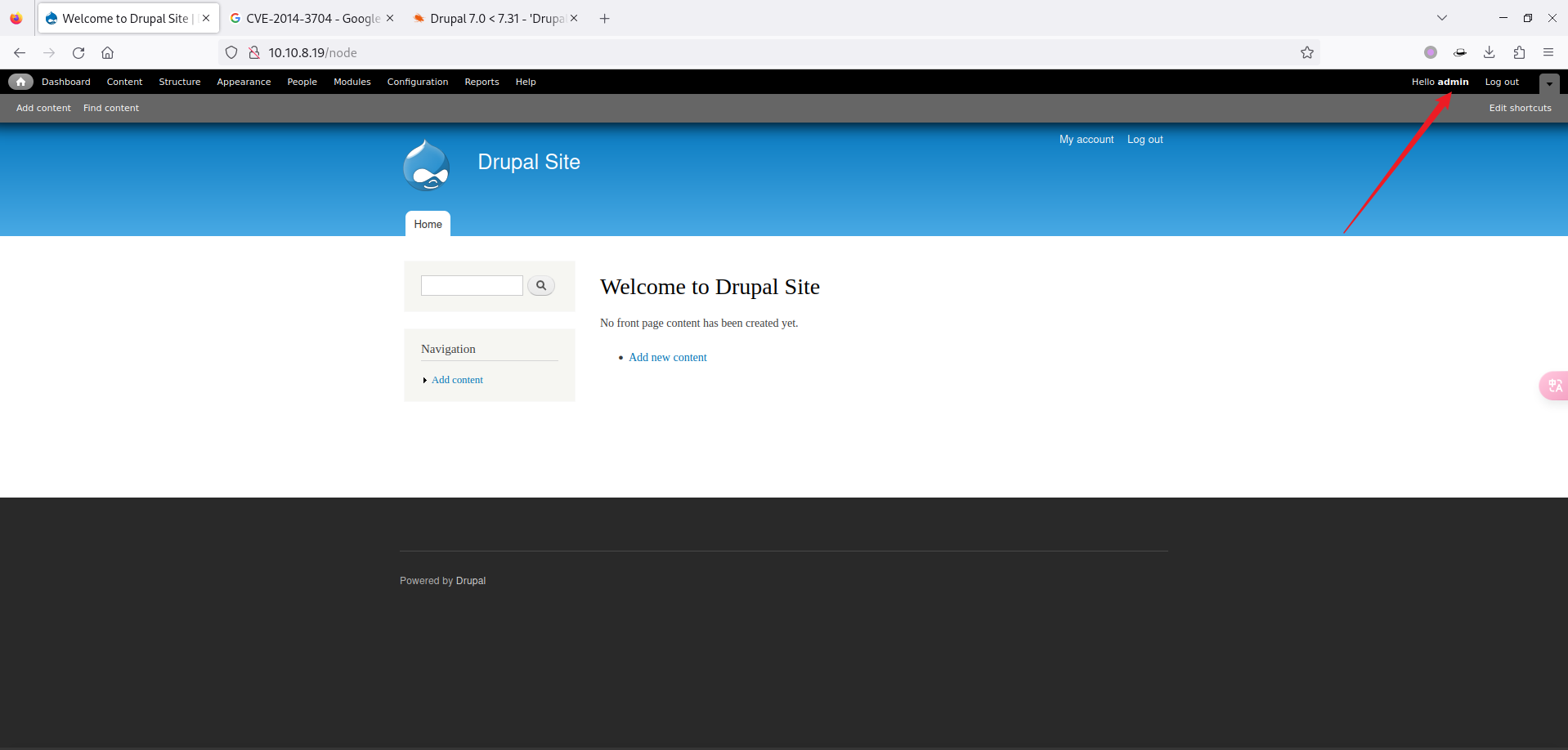Close the Drupal 7.0 < 7.31 tab

(574, 18)
